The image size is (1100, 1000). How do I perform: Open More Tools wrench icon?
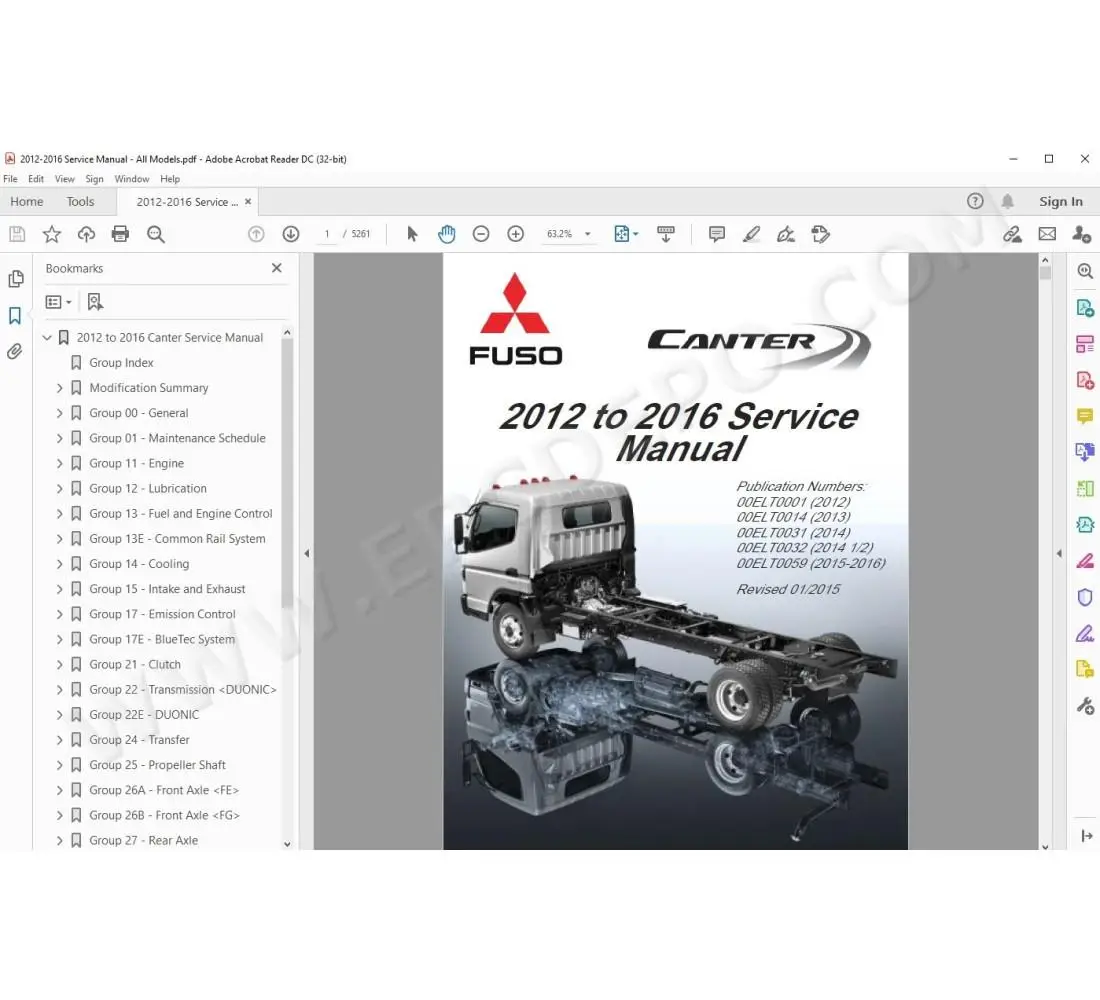pos(1085,705)
